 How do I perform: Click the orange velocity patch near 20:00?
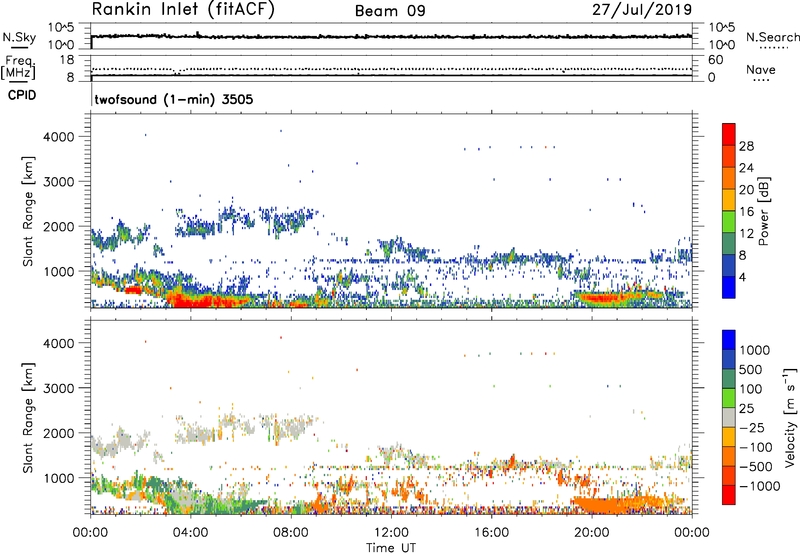click(x=607, y=505)
